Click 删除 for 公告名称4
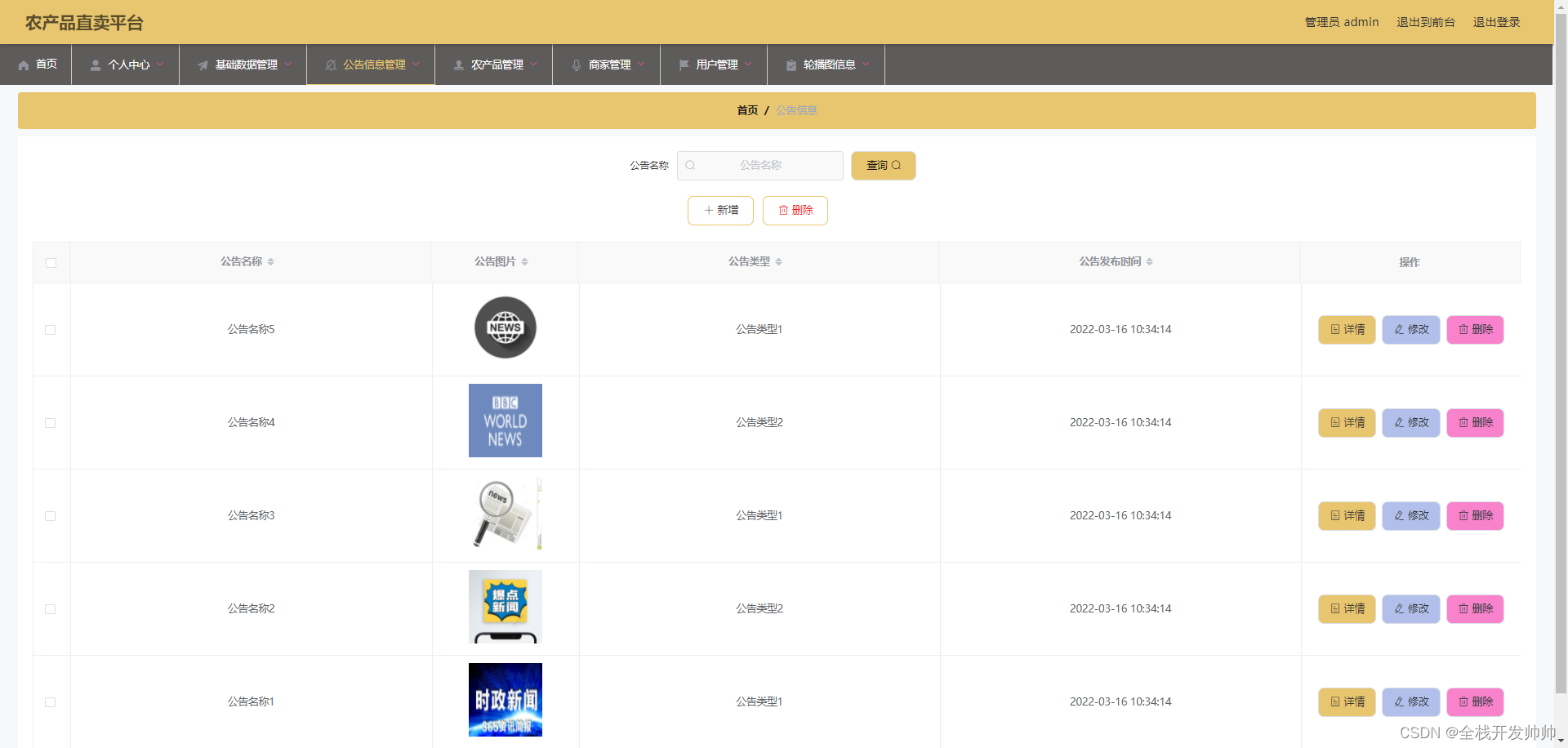The image size is (1568, 748). pos(1475,423)
